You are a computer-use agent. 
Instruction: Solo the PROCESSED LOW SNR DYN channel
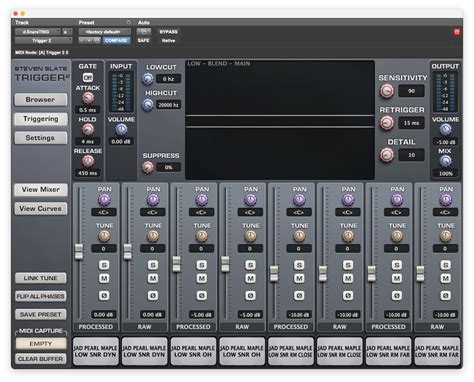tap(104, 265)
